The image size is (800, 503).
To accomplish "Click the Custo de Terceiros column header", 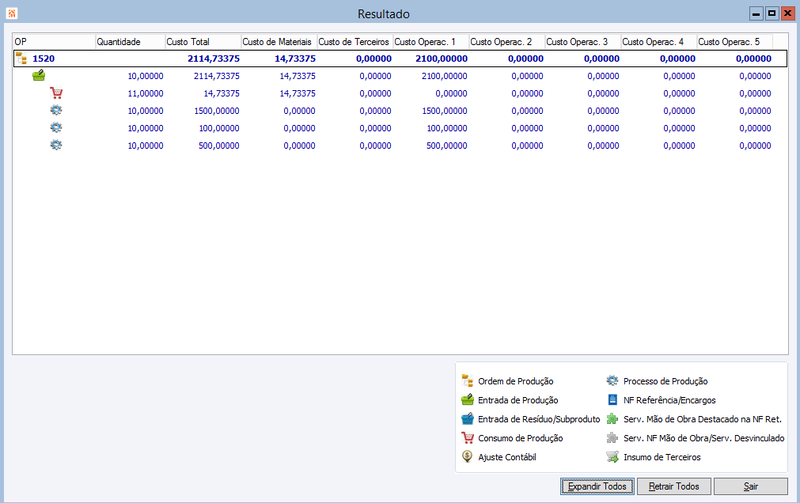I will tap(355, 42).
